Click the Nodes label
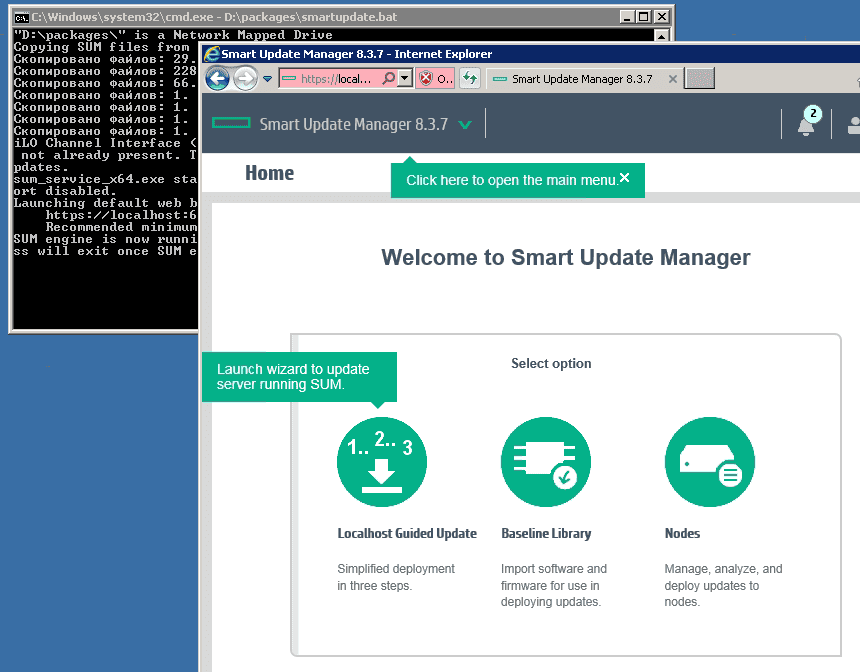Viewport: 860px width, 672px height. tap(682, 533)
